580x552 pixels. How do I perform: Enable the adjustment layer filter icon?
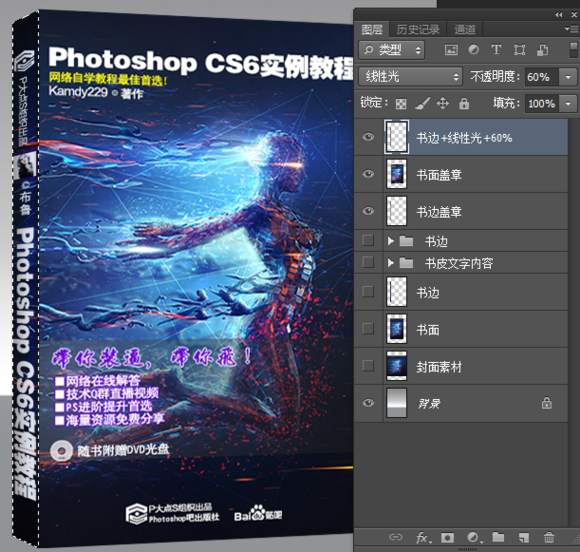pos(473,50)
